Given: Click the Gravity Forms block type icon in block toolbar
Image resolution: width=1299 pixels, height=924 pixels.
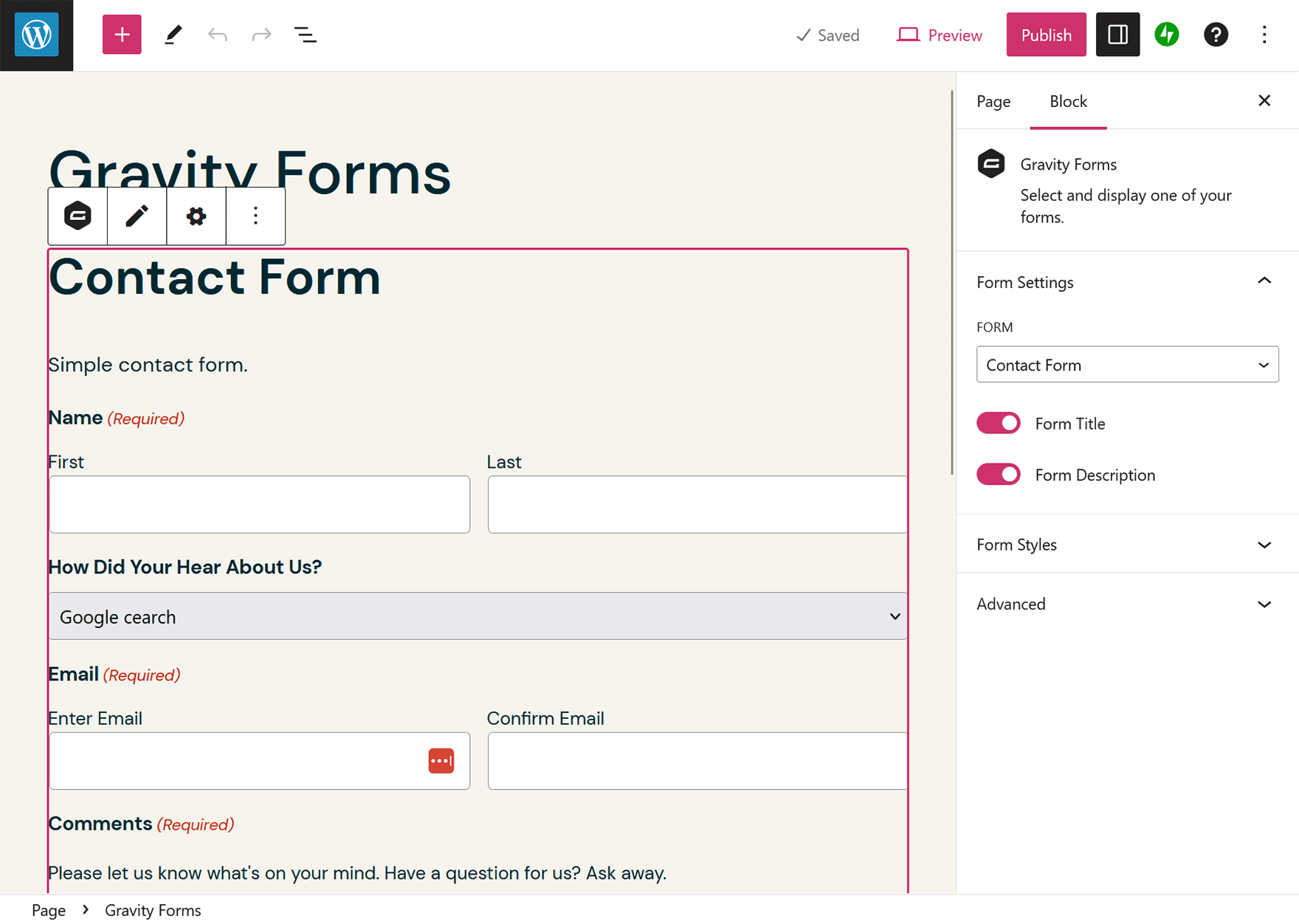Looking at the screenshot, I should [x=77, y=216].
